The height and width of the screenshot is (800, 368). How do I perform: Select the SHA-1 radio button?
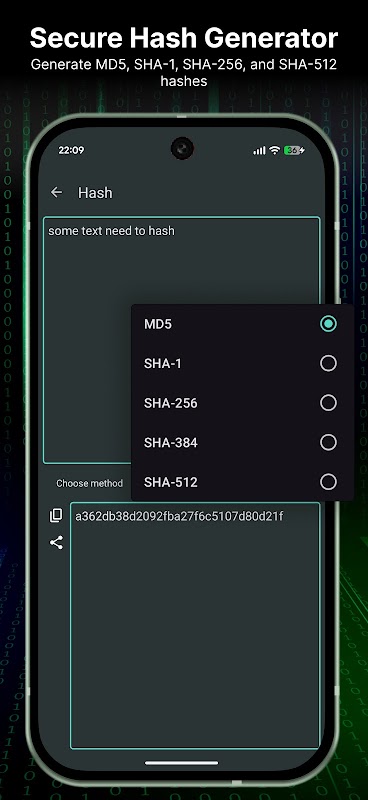(328, 363)
